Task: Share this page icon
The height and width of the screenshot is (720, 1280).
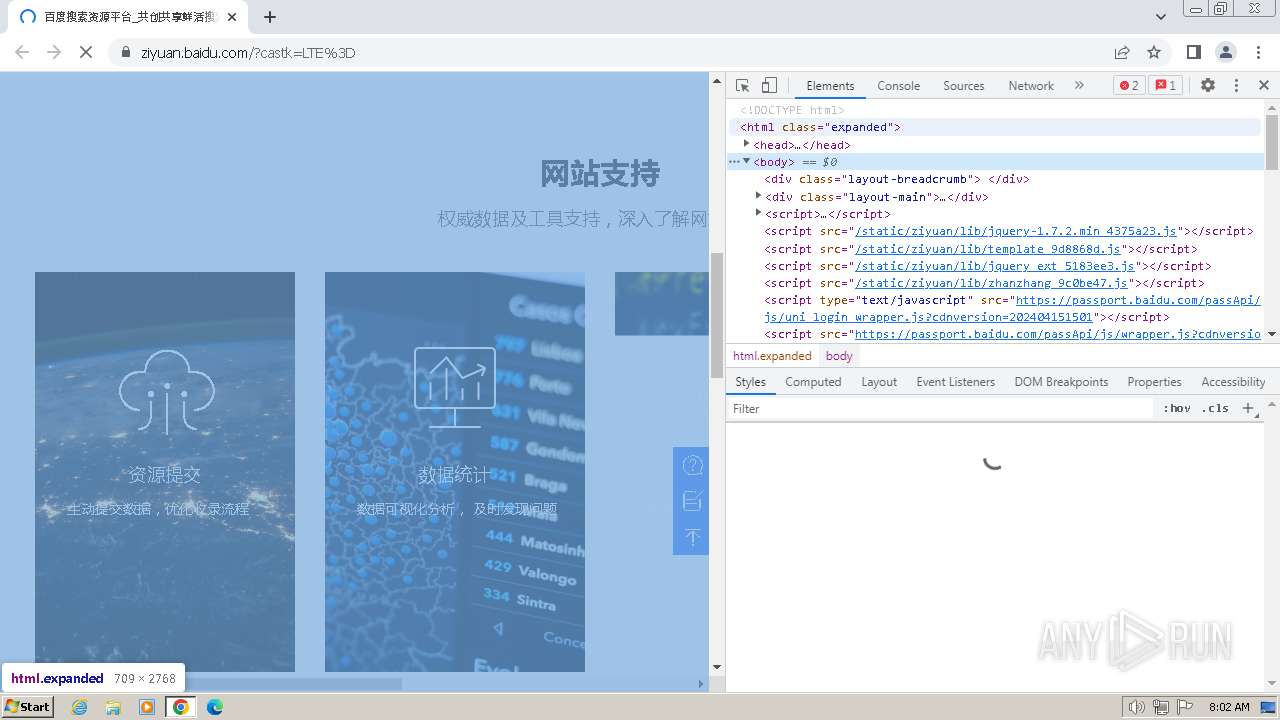Action: 1122,52
